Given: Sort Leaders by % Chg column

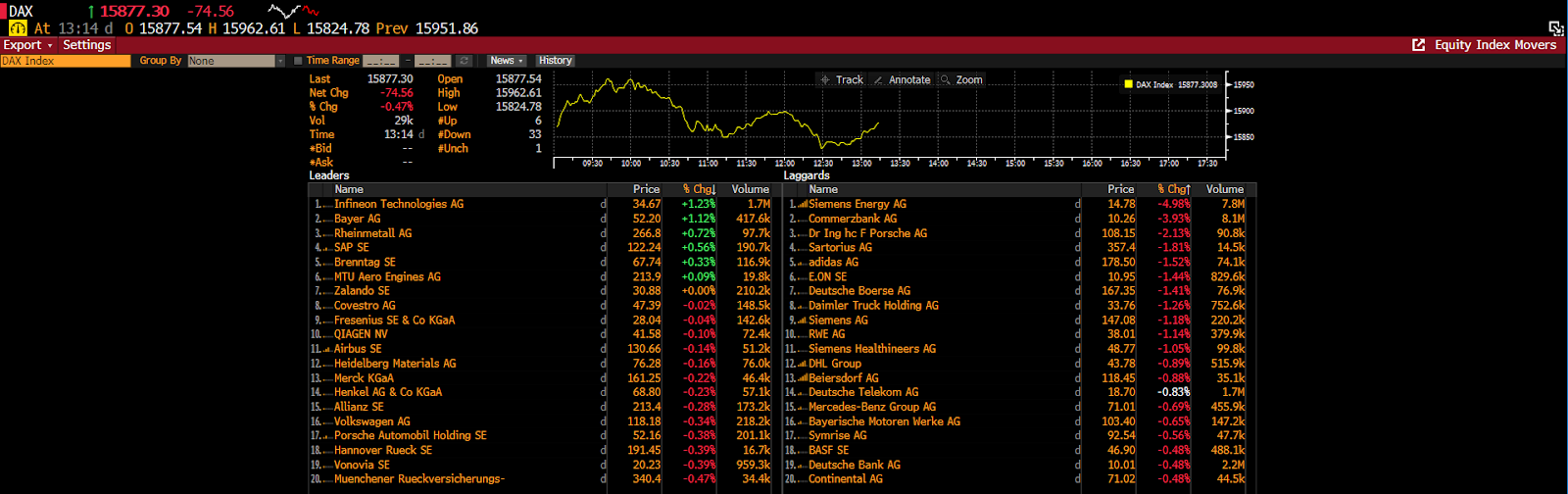Looking at the screenshot, I should (699, 190).
